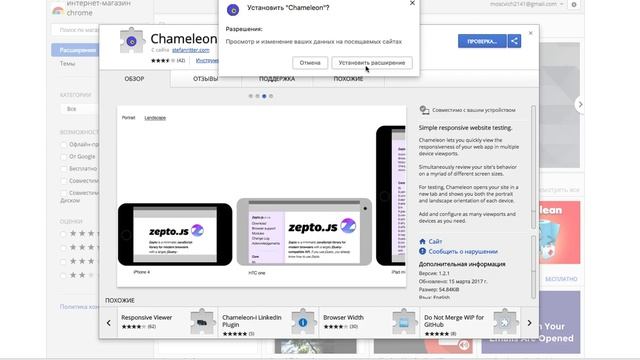Screen dimensions: 640x360
Task: Click the Browser Width extension icon
Action: [x=404, y=322]
